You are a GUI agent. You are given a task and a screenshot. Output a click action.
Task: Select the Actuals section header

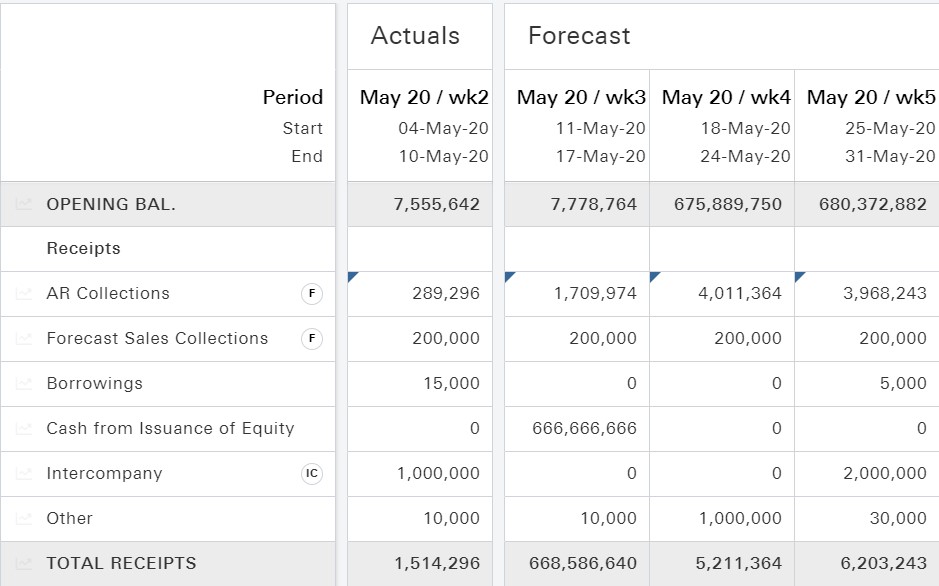click(413, 35)
